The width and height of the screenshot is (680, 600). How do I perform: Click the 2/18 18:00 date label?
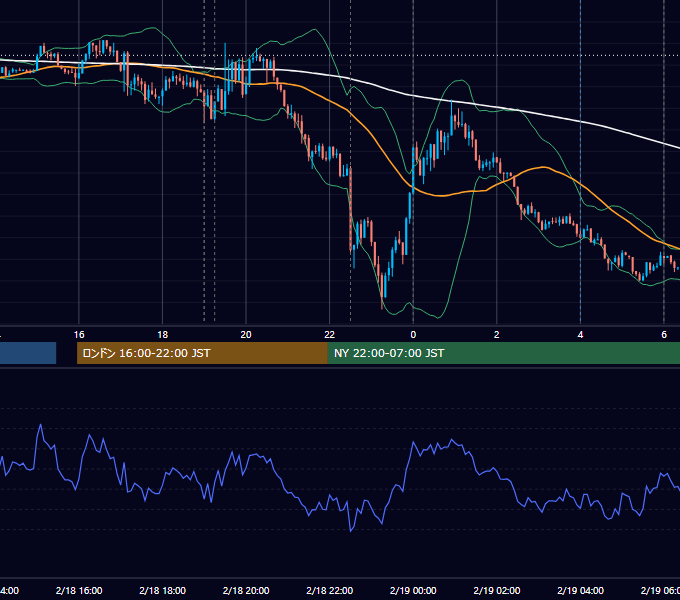tap(163, 590)
